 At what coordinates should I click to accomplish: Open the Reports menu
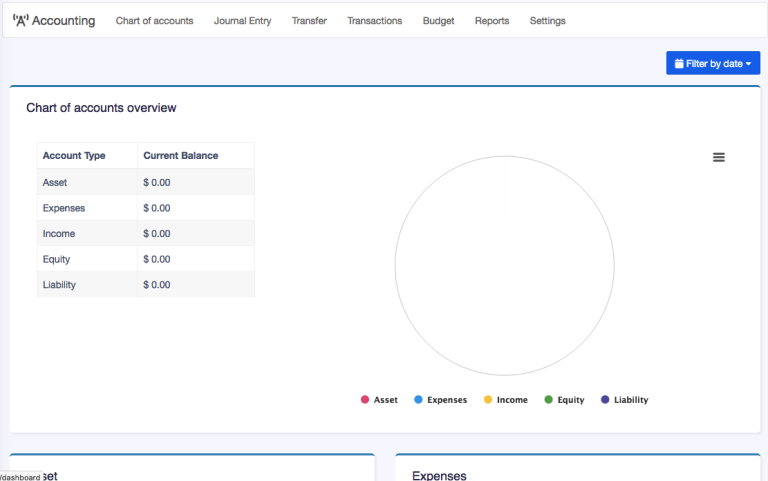click(491, 21)
